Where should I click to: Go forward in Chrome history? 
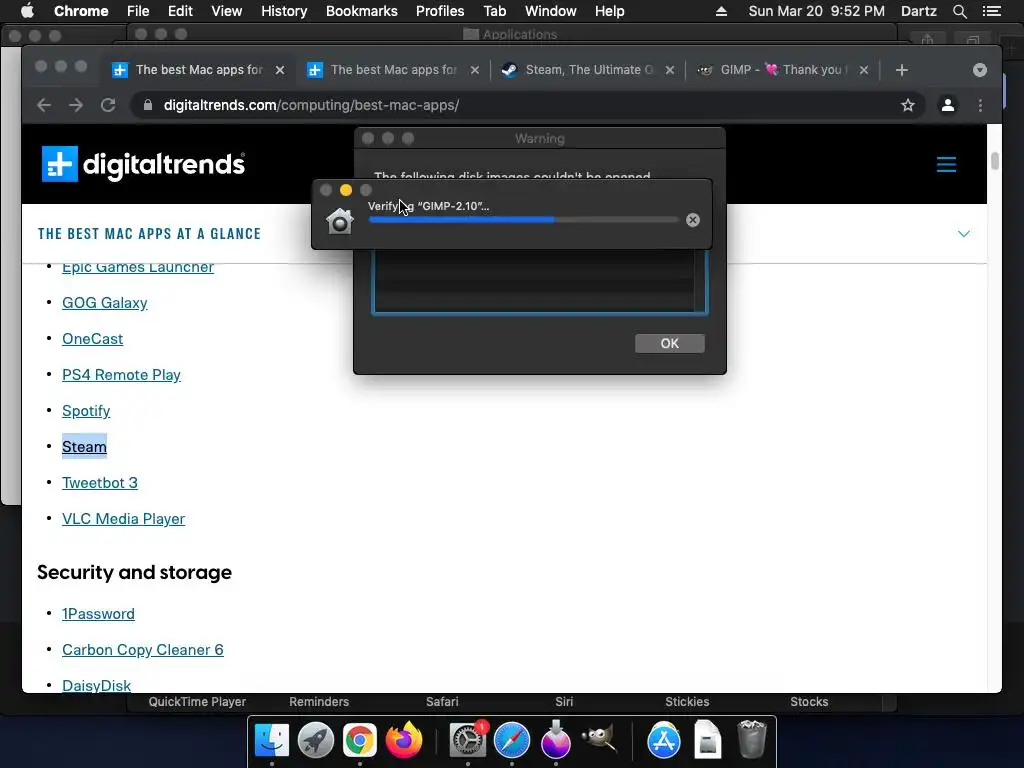click(76, 105)
